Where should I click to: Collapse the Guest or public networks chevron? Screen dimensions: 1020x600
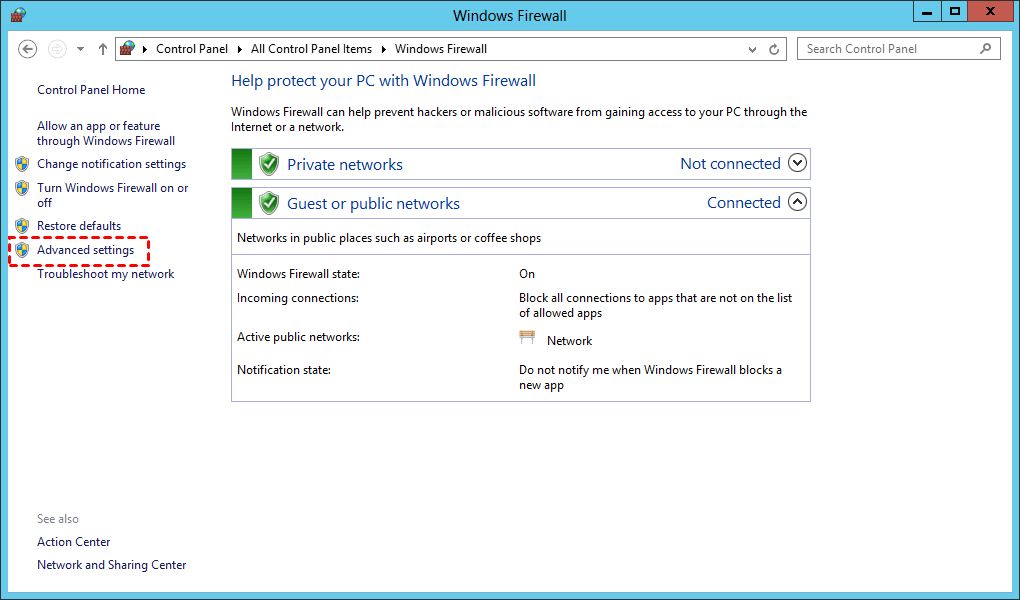[798, 202]
